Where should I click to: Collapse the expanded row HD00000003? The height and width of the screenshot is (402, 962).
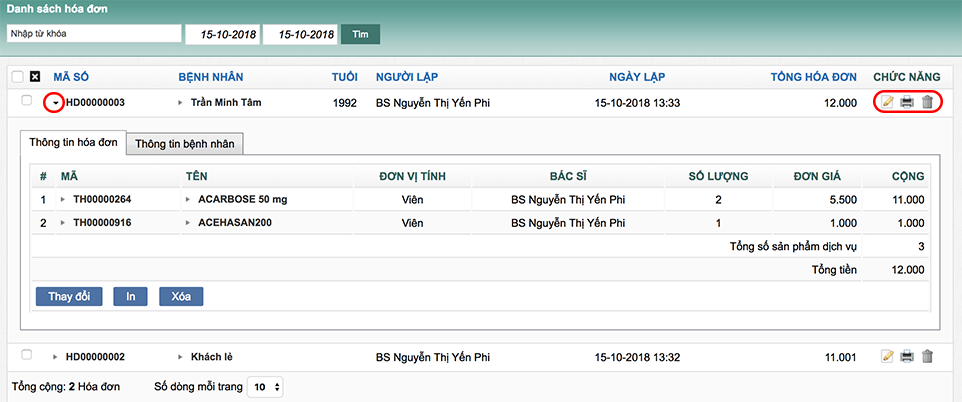(56, 103)
